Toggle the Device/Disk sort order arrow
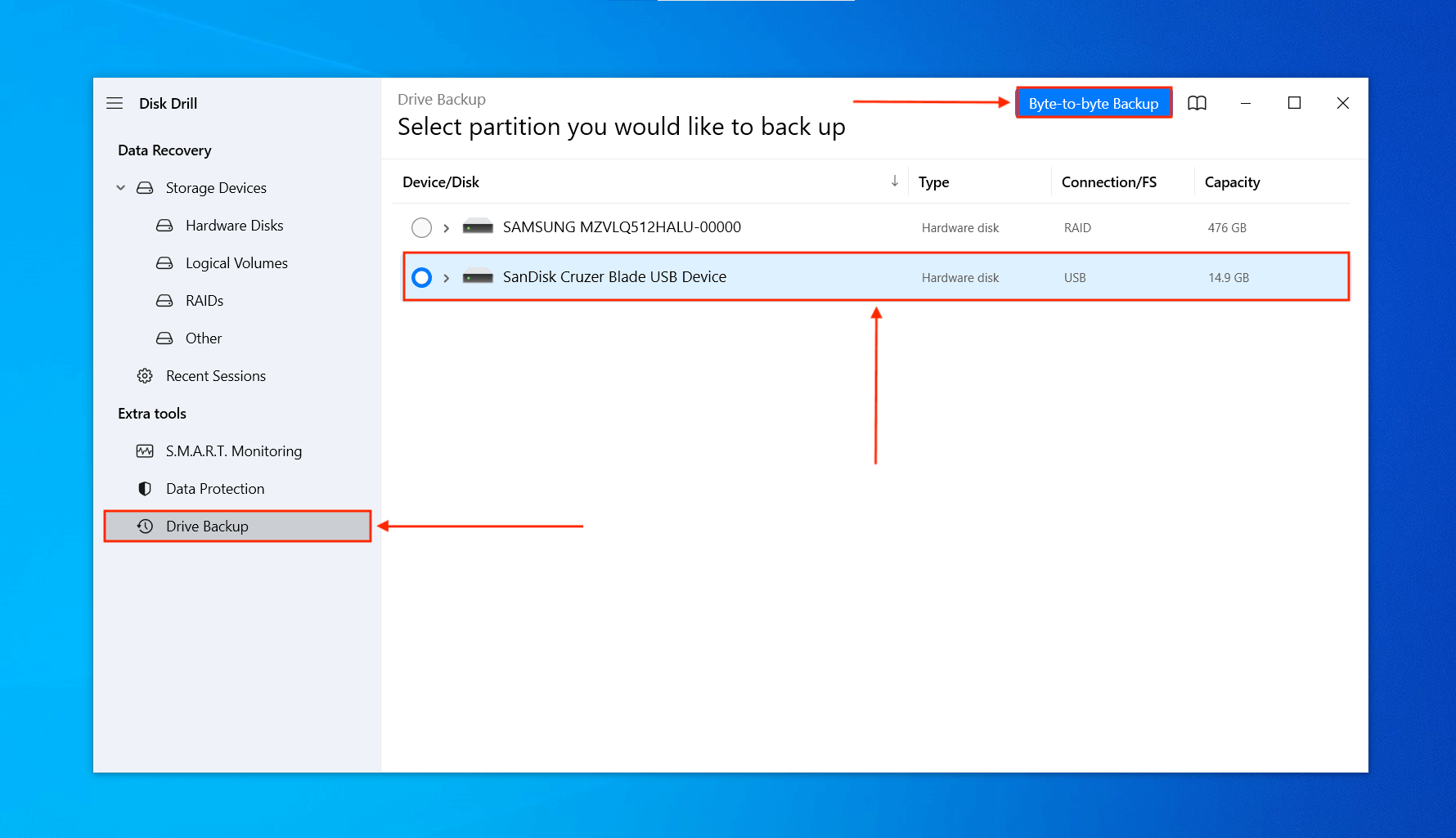The image size is (1456, 838). [x=894, y=181]
